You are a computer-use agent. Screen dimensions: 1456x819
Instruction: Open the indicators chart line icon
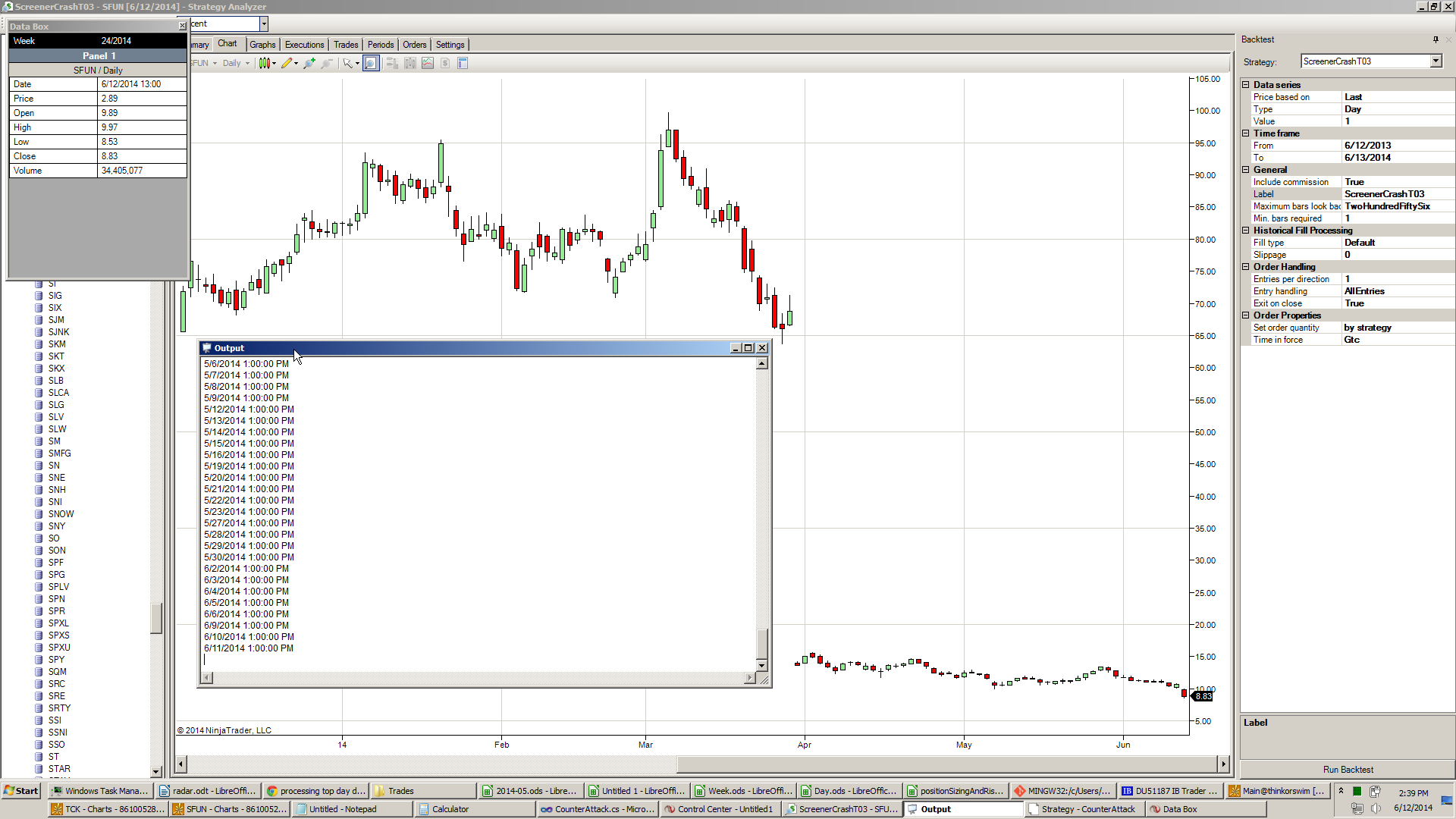point(428,63)
